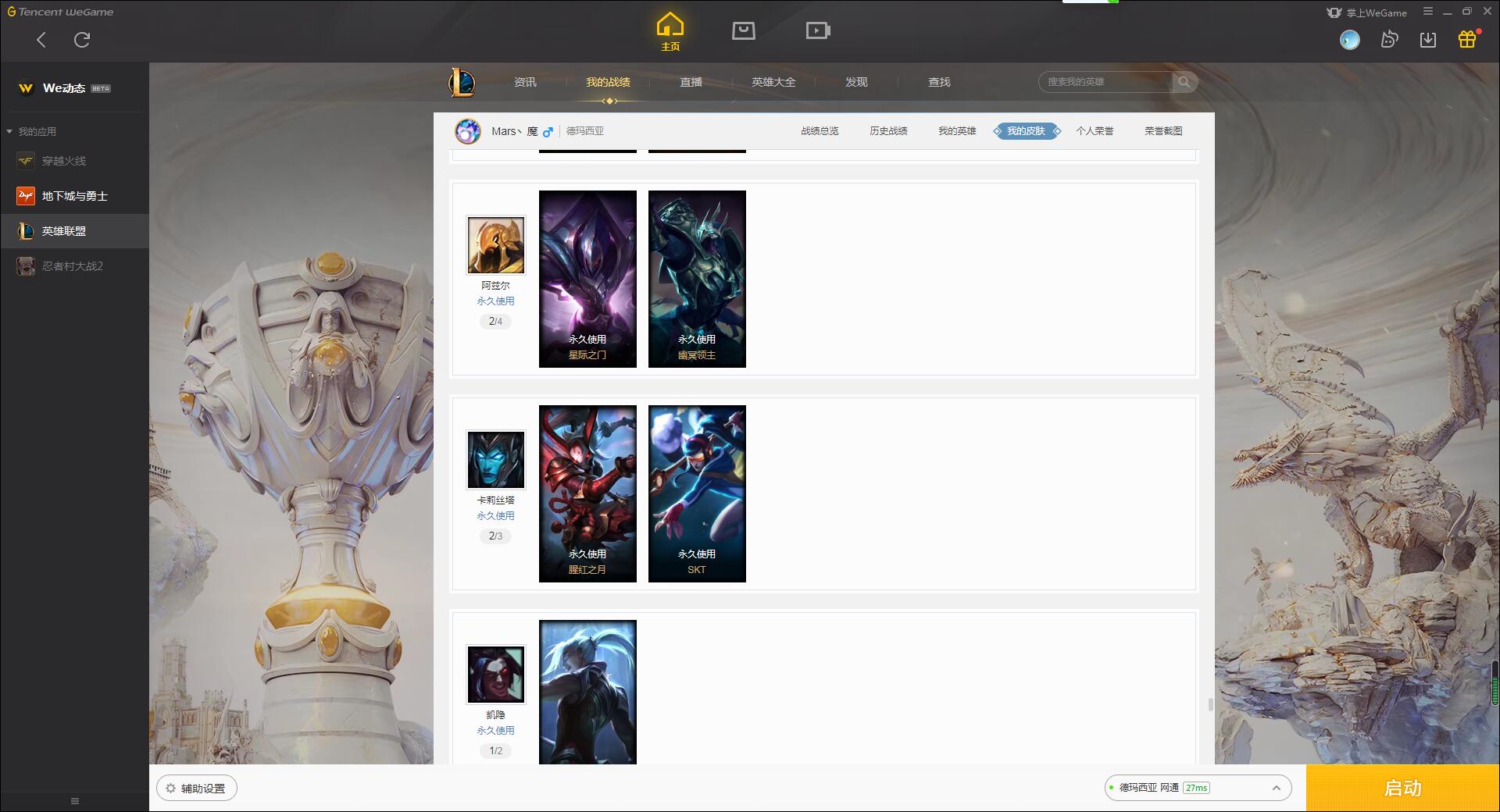Open the 直播 tab
Viewport: 1500px width, 812px height.
691,82
